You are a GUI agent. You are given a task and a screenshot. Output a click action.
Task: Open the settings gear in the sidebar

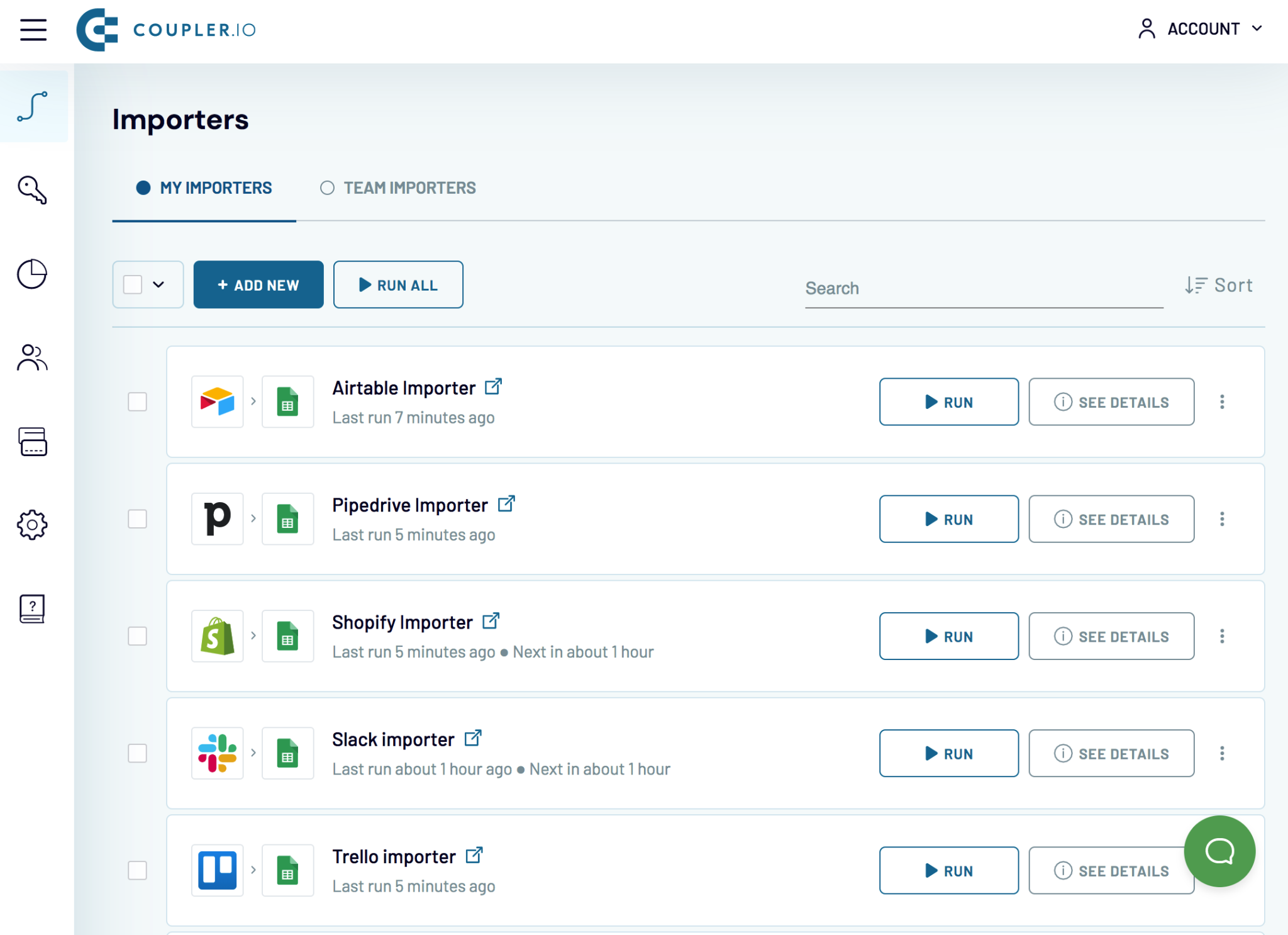(x=33, y=525)
